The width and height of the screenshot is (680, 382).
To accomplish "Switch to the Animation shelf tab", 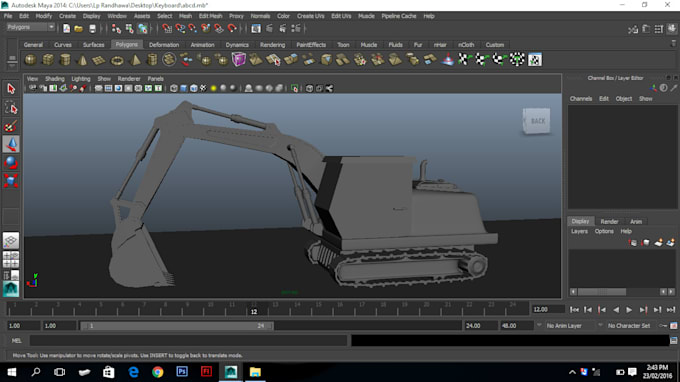I will pos(203,45).
